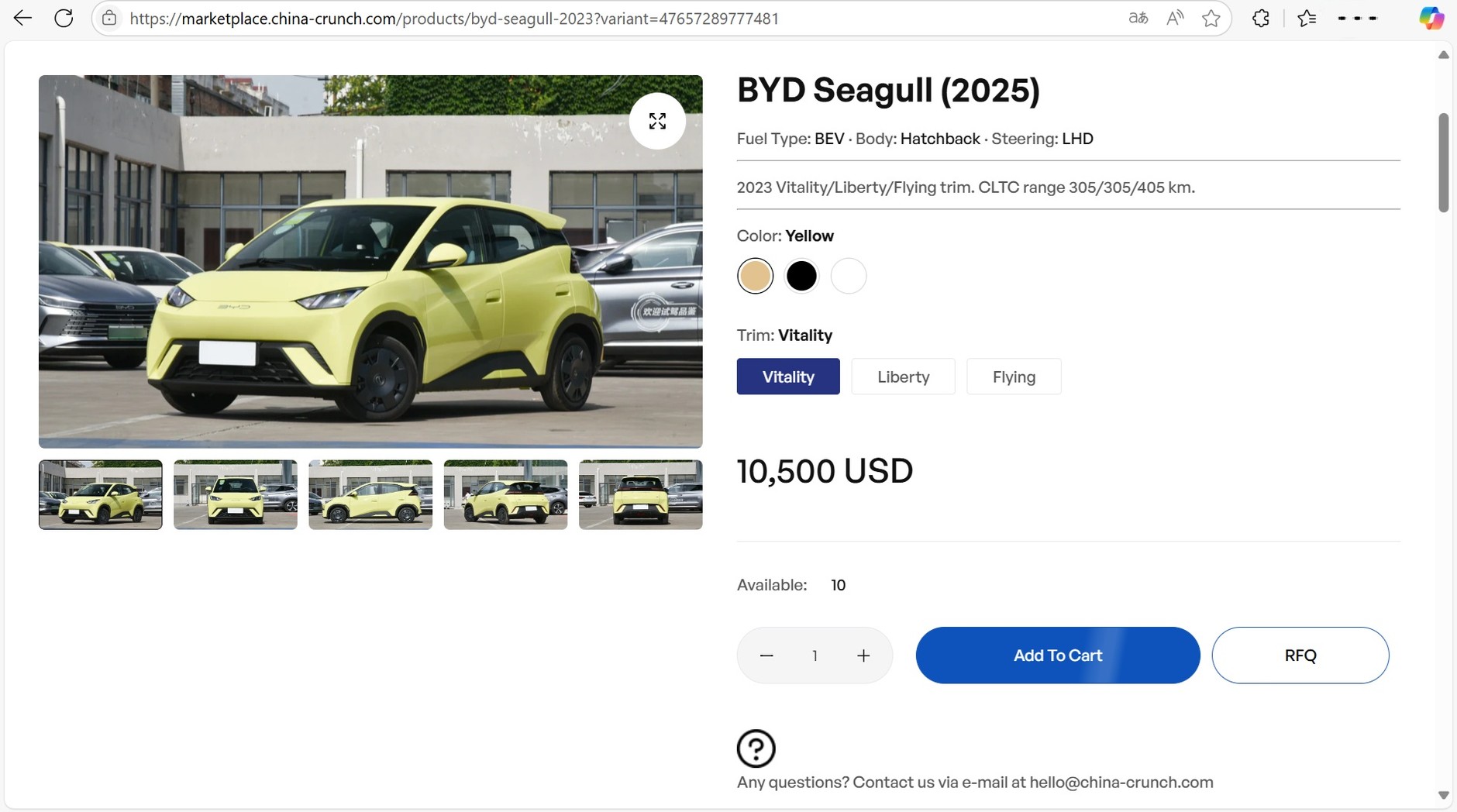This screenshot has height=812, width=1457.
Task: Select the Liberty trim option
Action: point(902,376)
